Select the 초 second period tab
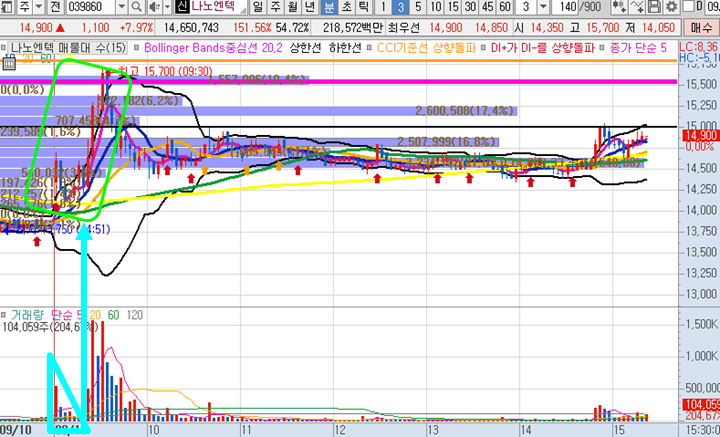The height and width of the screenshot is (437, 720). pyautogui.click(x=346, y=7)
